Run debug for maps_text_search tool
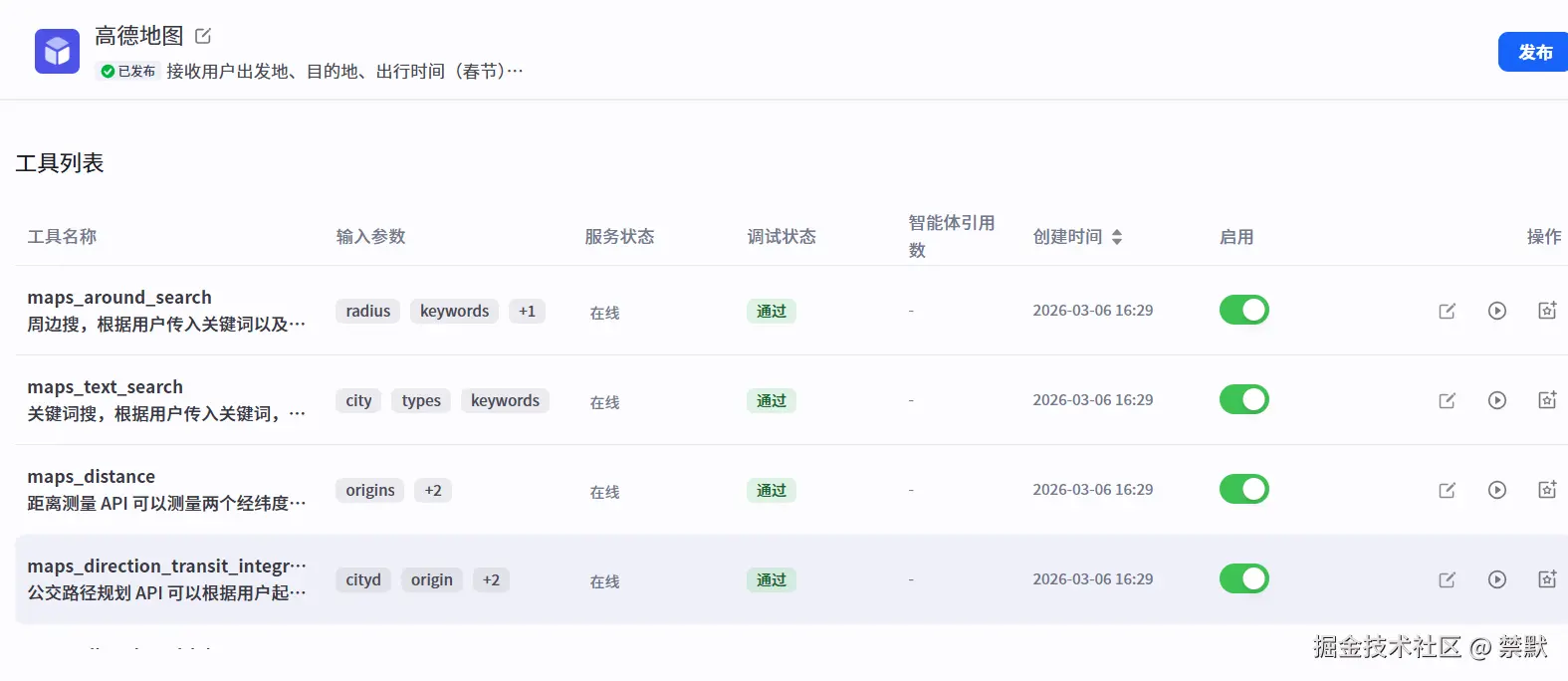Screen dimensions: 1568x681 coord(1496,400)
